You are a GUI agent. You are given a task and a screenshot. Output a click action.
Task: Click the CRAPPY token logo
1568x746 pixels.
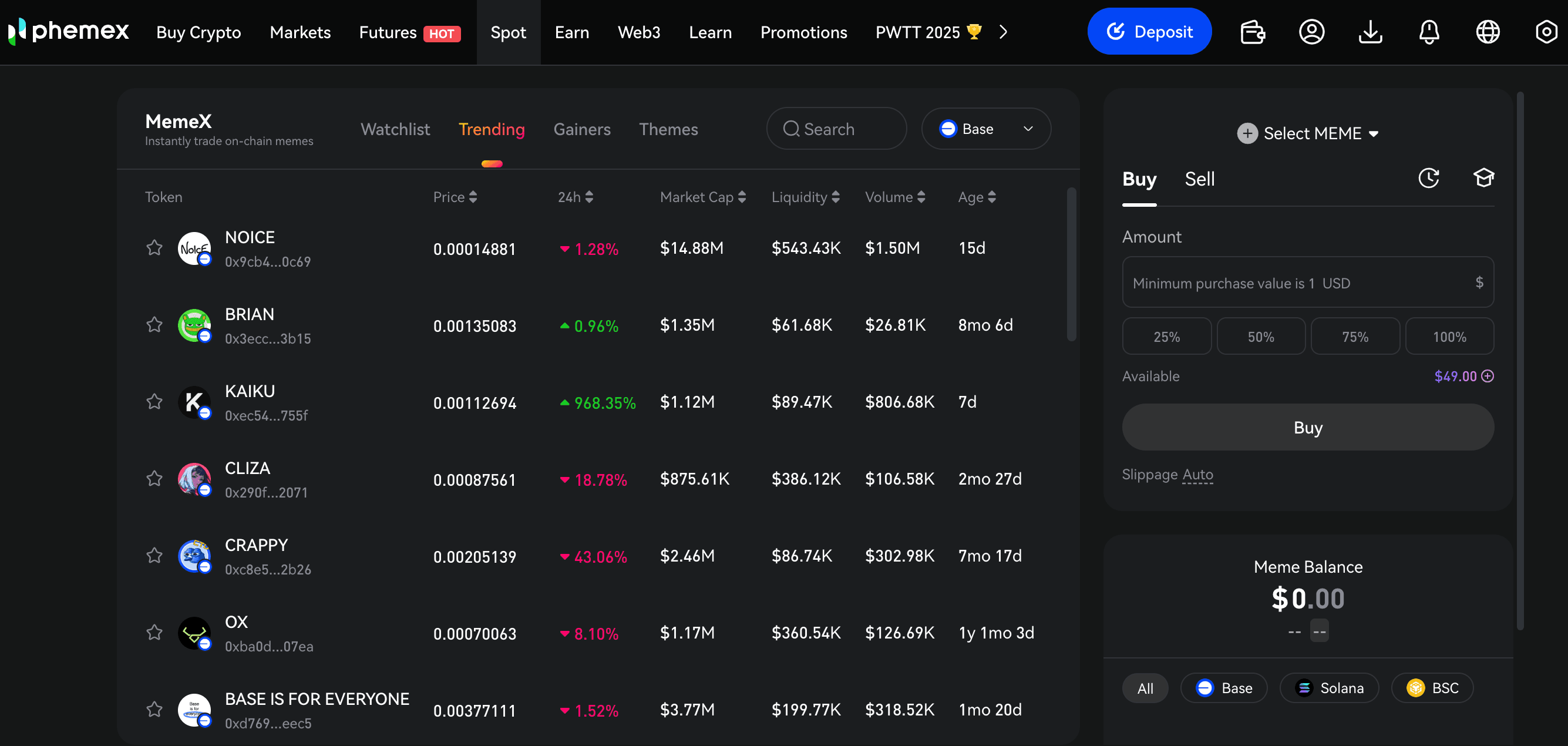[194, 556]
